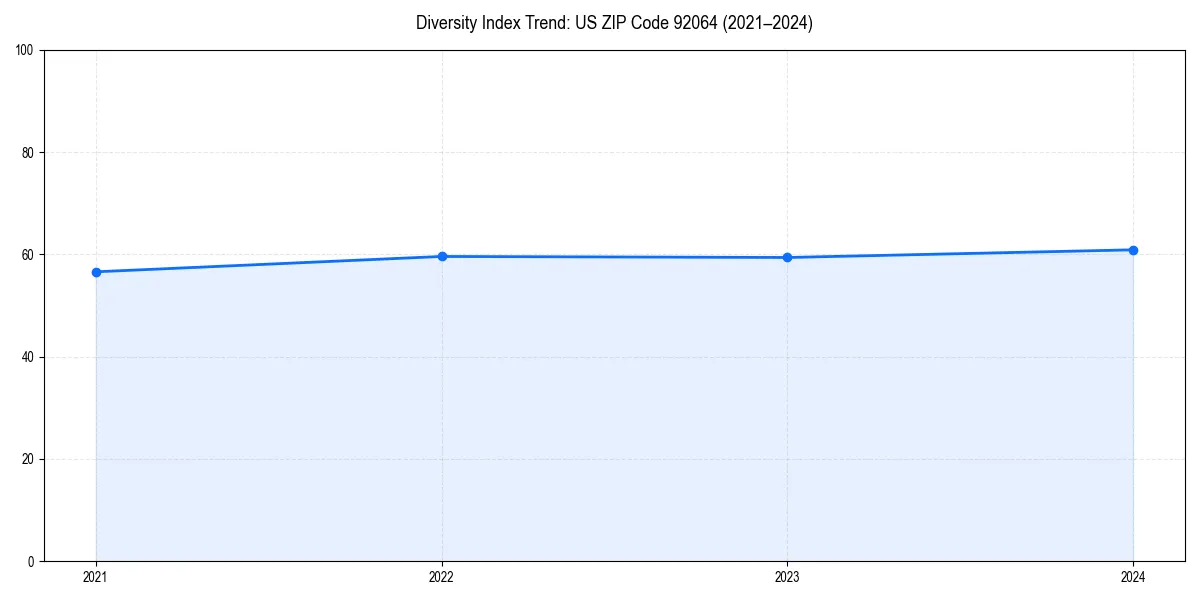Screen dimensions: 1200x600
Task: Click the trend line between 2021 and 2022
Action: (270, 263)
